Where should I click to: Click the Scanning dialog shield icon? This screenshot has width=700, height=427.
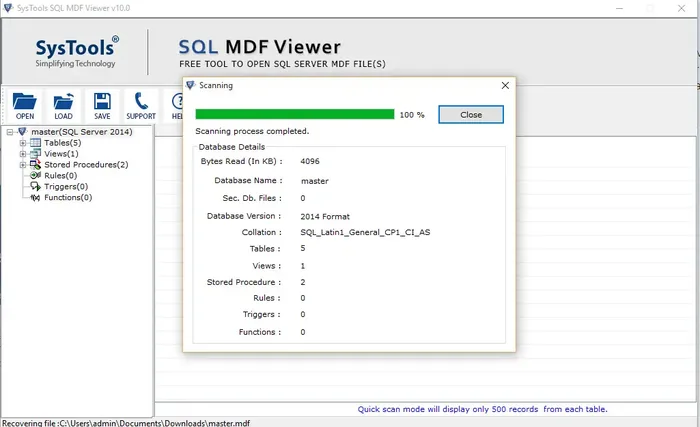pyautogui.click(x=191, y=85)
